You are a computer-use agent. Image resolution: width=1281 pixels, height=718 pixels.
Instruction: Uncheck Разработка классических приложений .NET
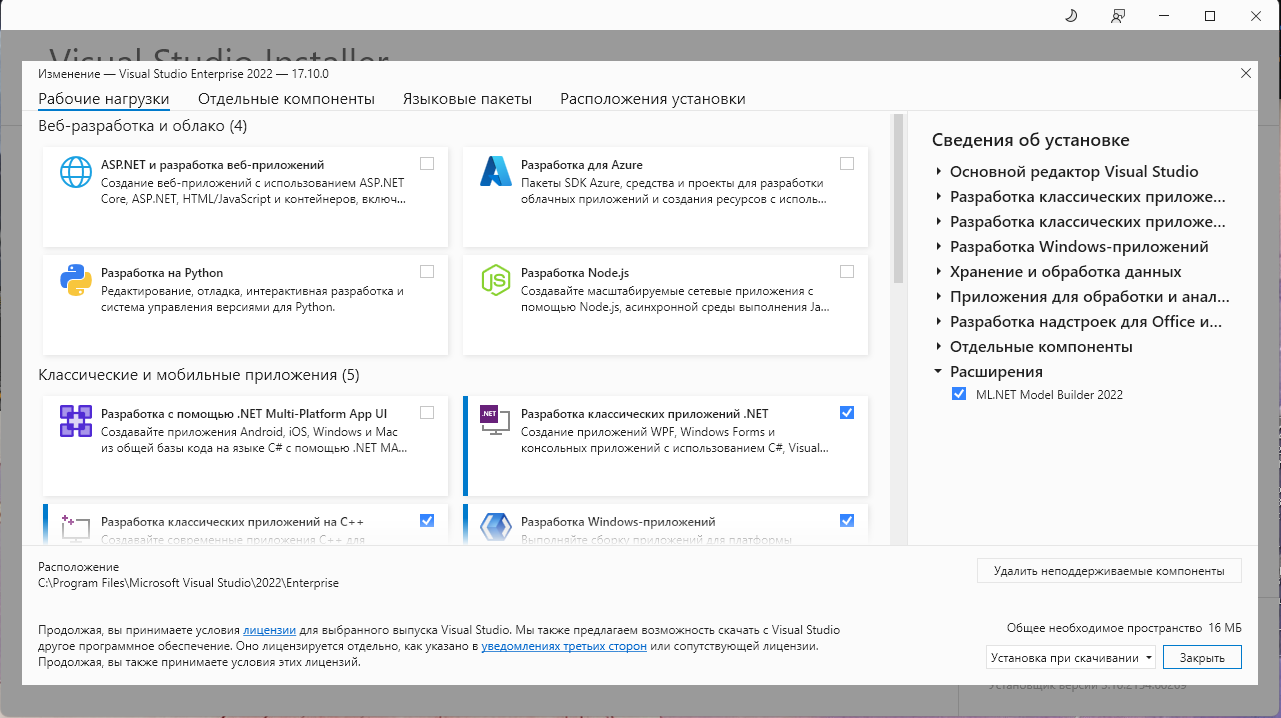coord(847,412)
